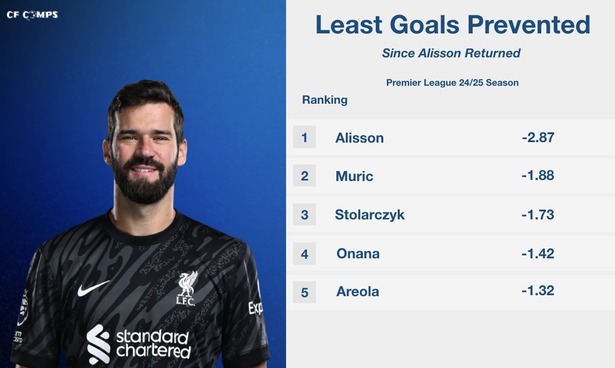Click the Ranking column header
Image resolution: width=615 pixels, height=368 pixels.
pyautogui.click(x=325, y=100)
